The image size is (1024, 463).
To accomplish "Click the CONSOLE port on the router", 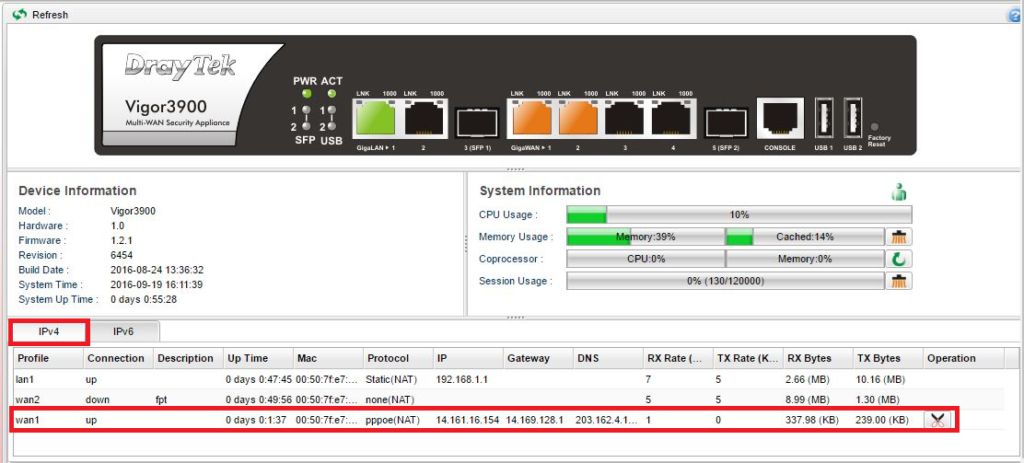I will click(779, 120).
